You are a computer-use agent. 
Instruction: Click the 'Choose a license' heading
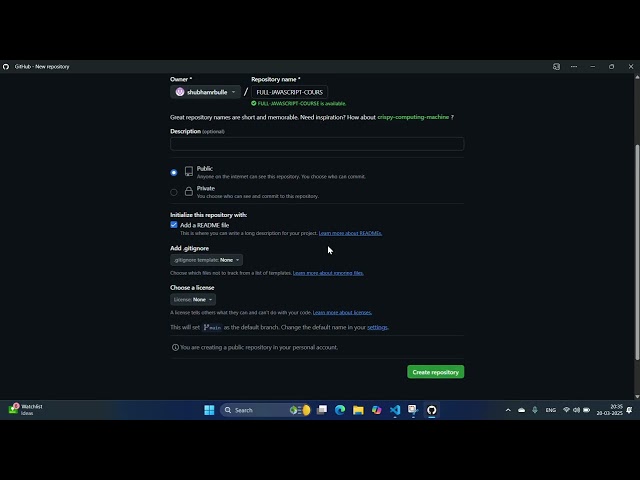pyautogui.click(x=192, y=287)
